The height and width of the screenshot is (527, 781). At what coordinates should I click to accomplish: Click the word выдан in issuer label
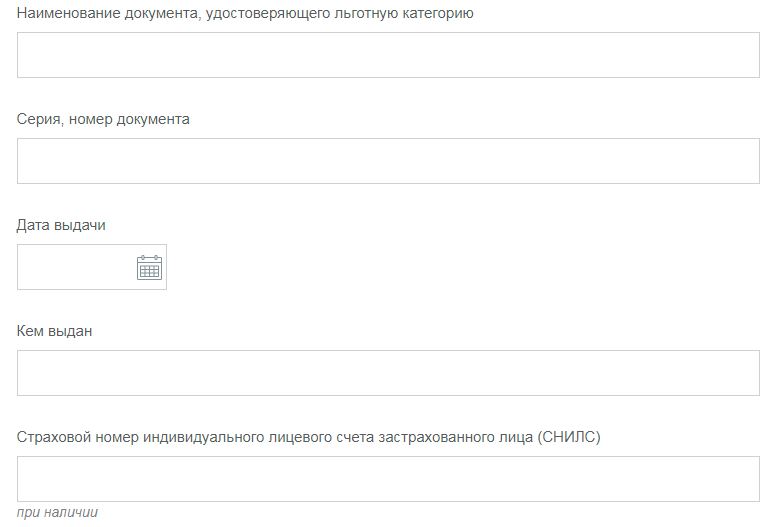[x=70, y=331]
